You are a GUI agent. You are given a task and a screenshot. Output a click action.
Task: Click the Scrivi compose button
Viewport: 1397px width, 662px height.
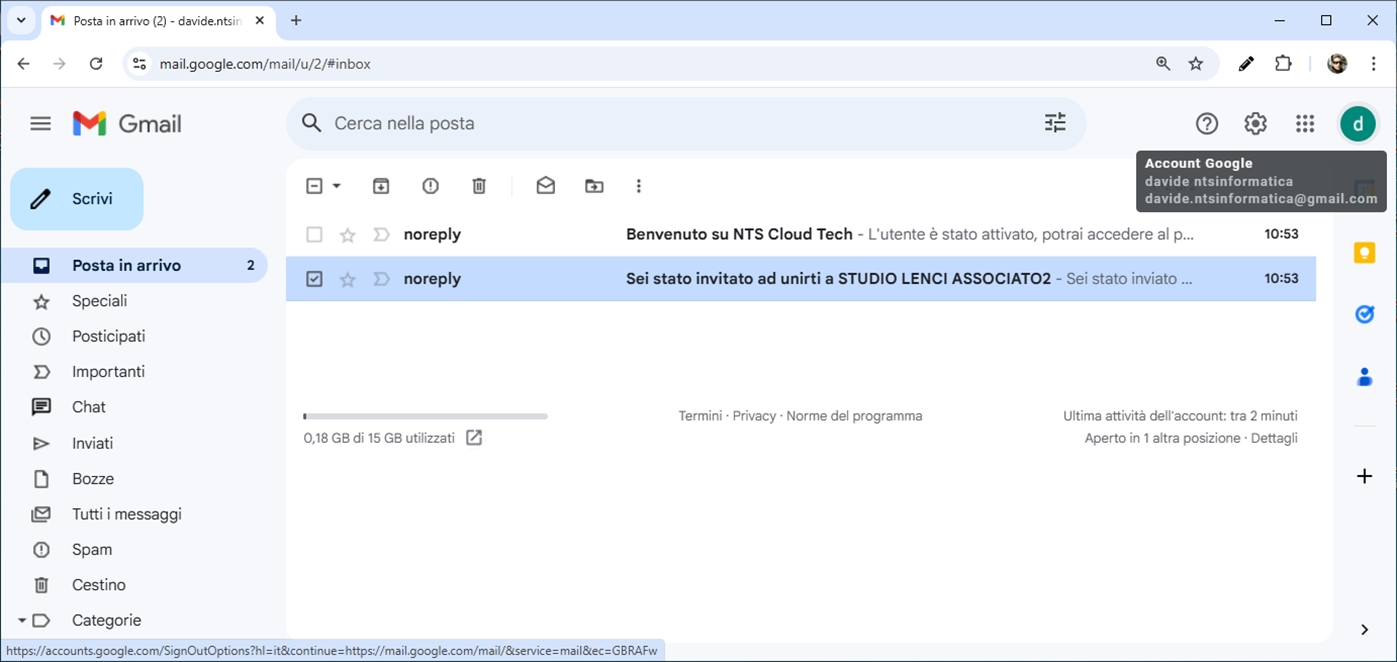77,199
